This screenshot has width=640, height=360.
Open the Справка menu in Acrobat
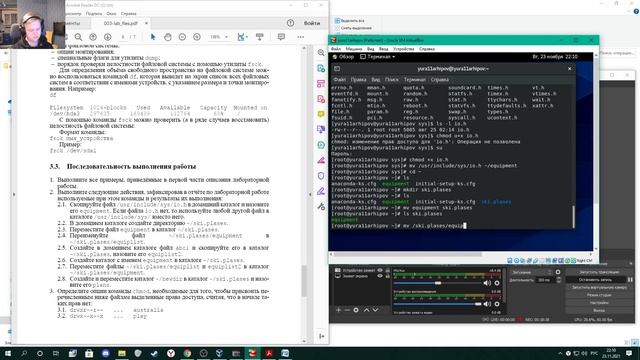pos(129,13)
